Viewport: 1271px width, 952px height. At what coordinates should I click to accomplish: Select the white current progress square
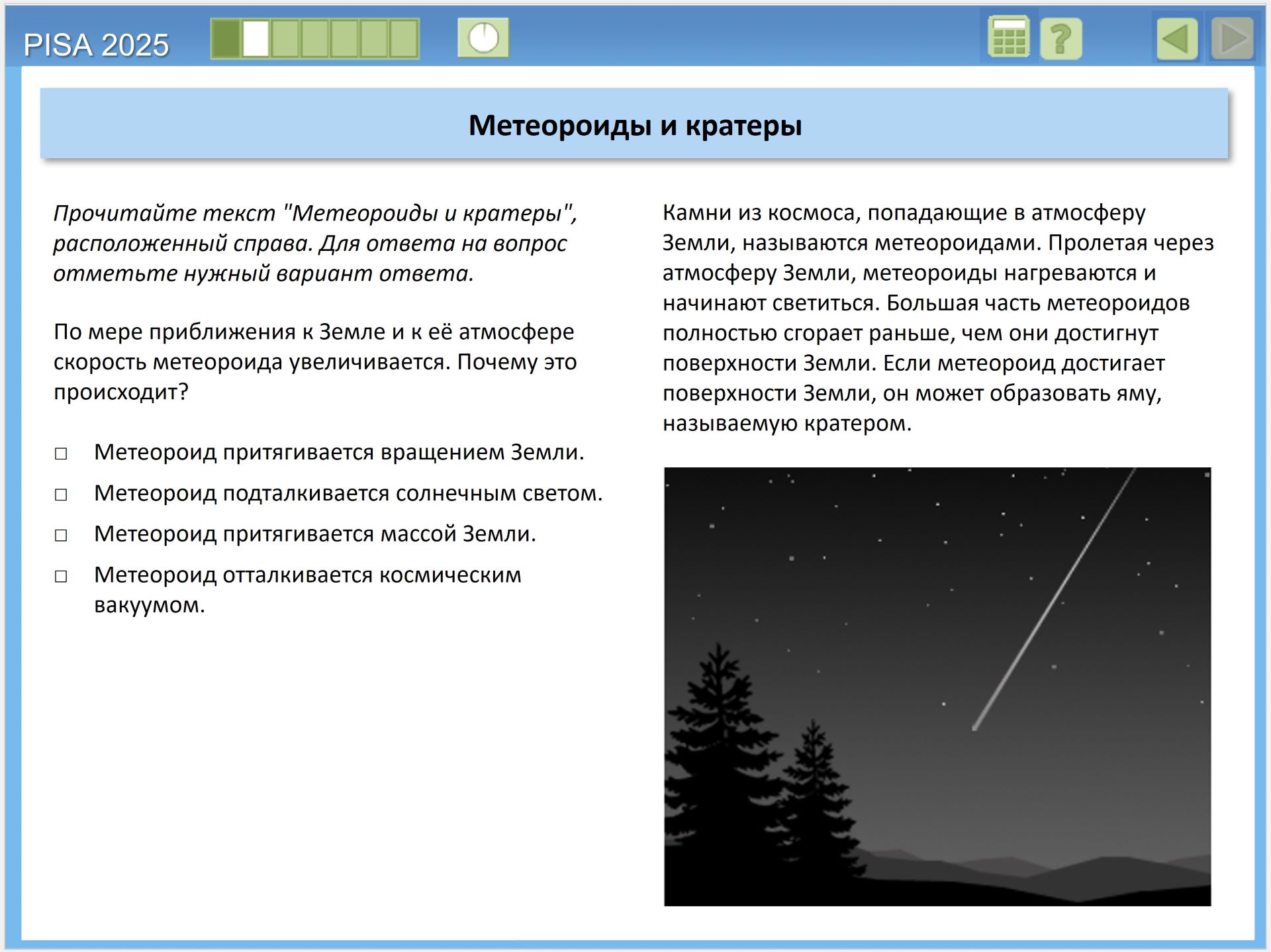click(x=256, y=38)
